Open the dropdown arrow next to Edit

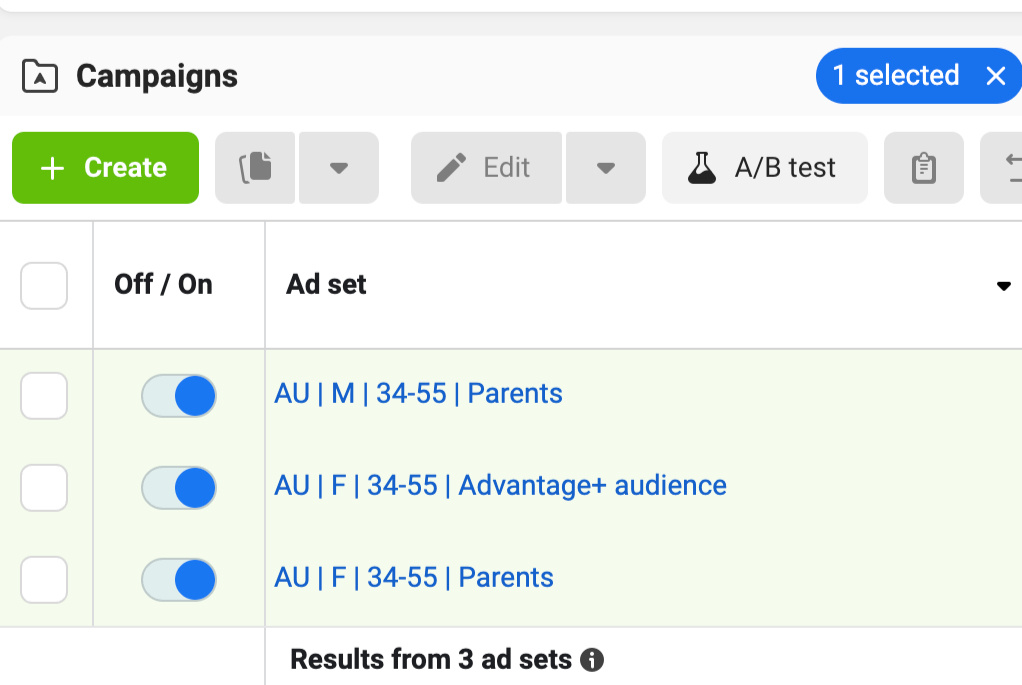tap(605, 168)
